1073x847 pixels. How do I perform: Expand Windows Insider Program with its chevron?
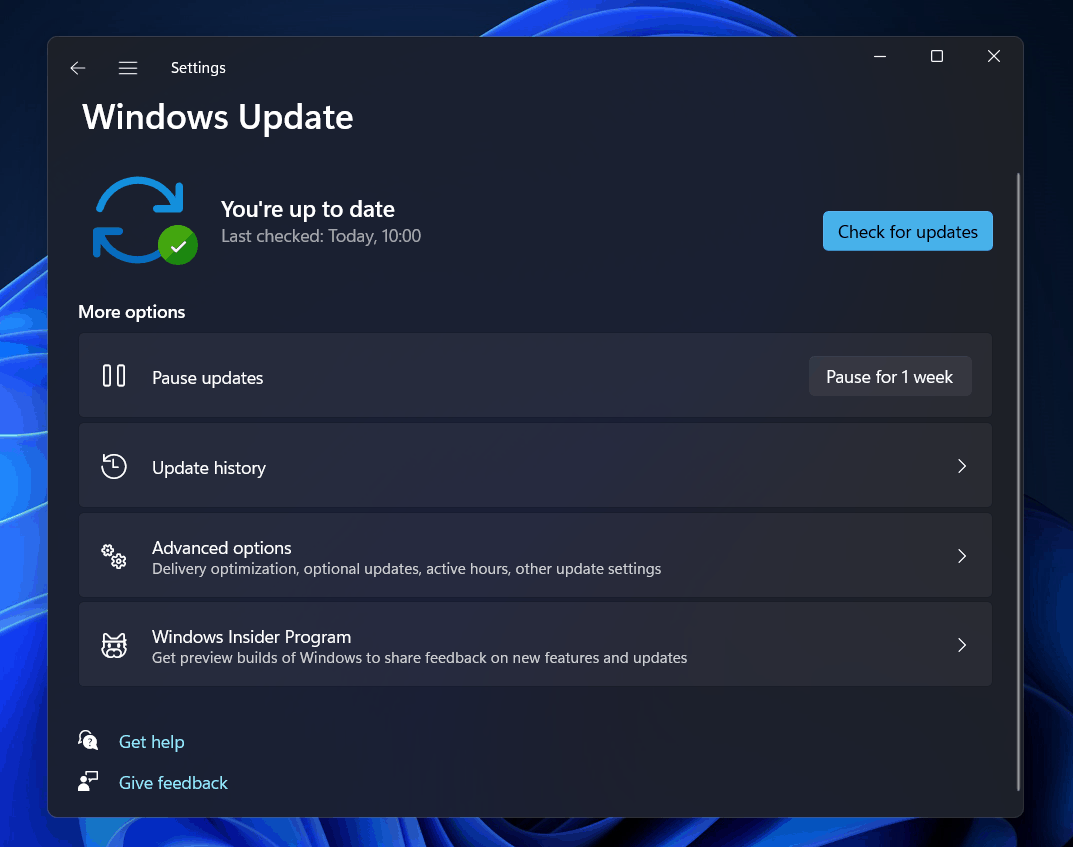tap(961, 645)
